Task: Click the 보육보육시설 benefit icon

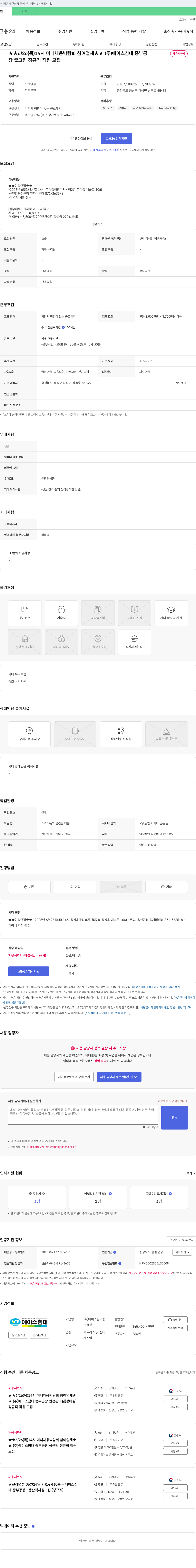Action: (98, 642)
